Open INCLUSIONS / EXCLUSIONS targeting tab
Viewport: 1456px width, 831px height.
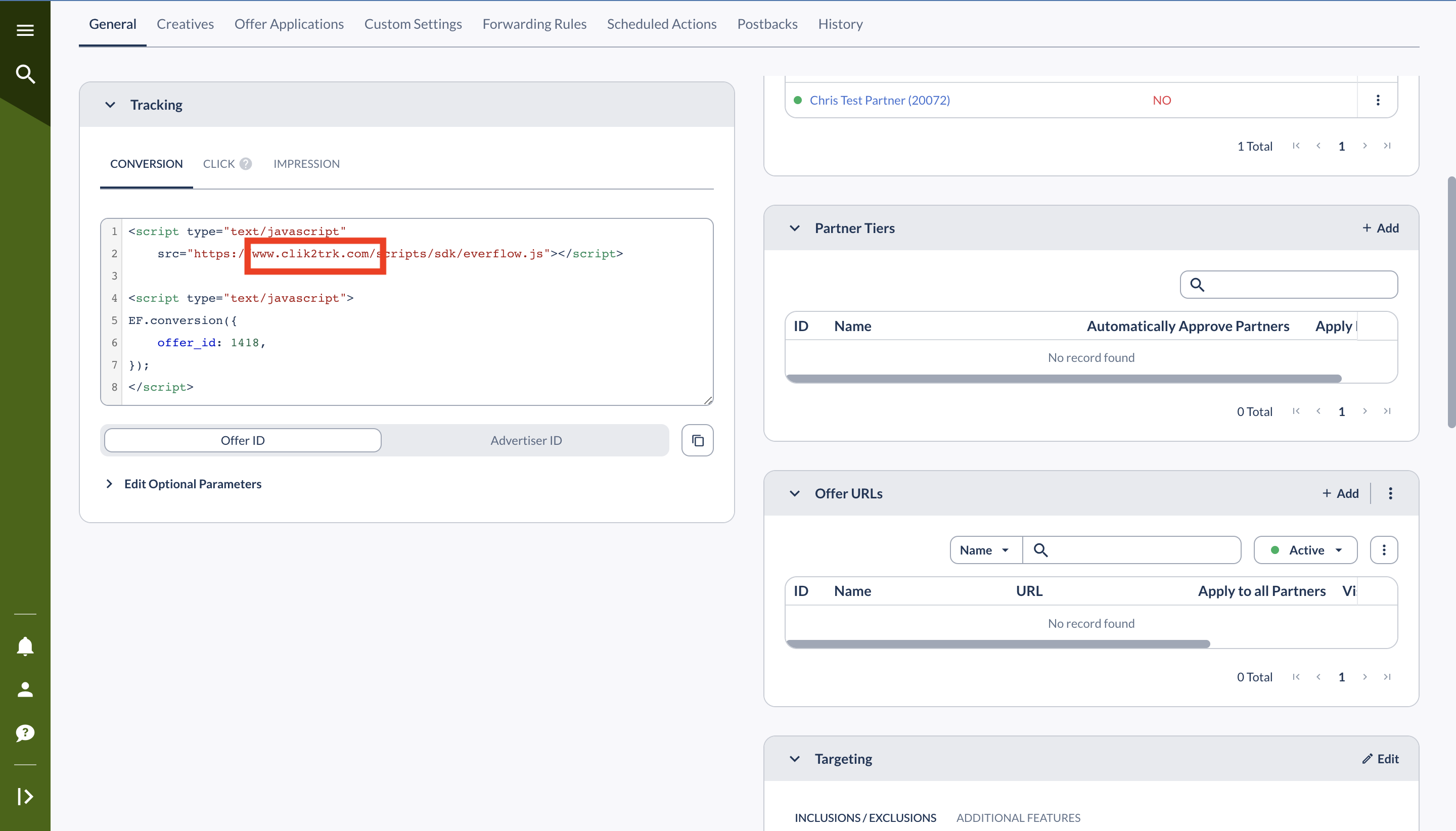866,817
